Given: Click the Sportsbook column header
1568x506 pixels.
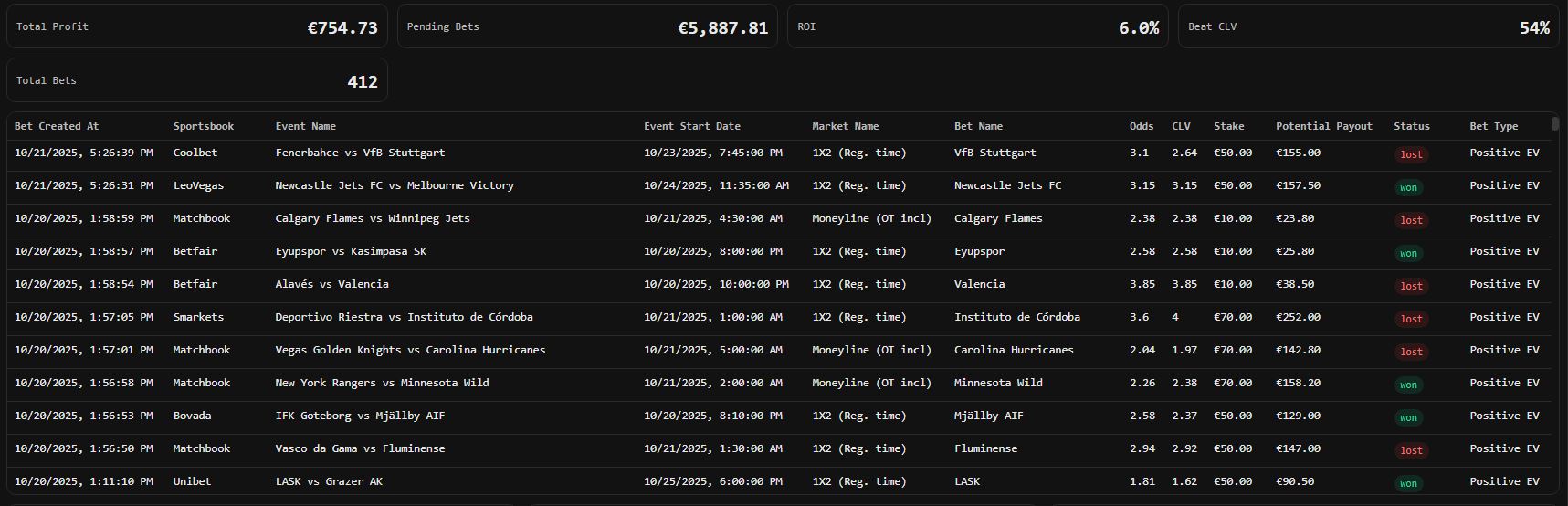Looking at the screenshot, I should pyautogui.click(x=204, y=126).
